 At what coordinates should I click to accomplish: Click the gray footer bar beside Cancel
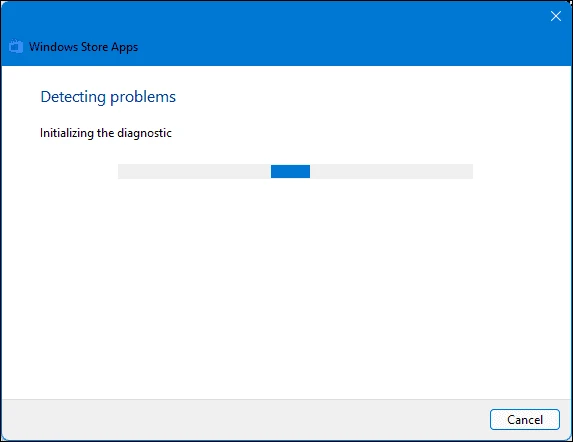[245, 419]
